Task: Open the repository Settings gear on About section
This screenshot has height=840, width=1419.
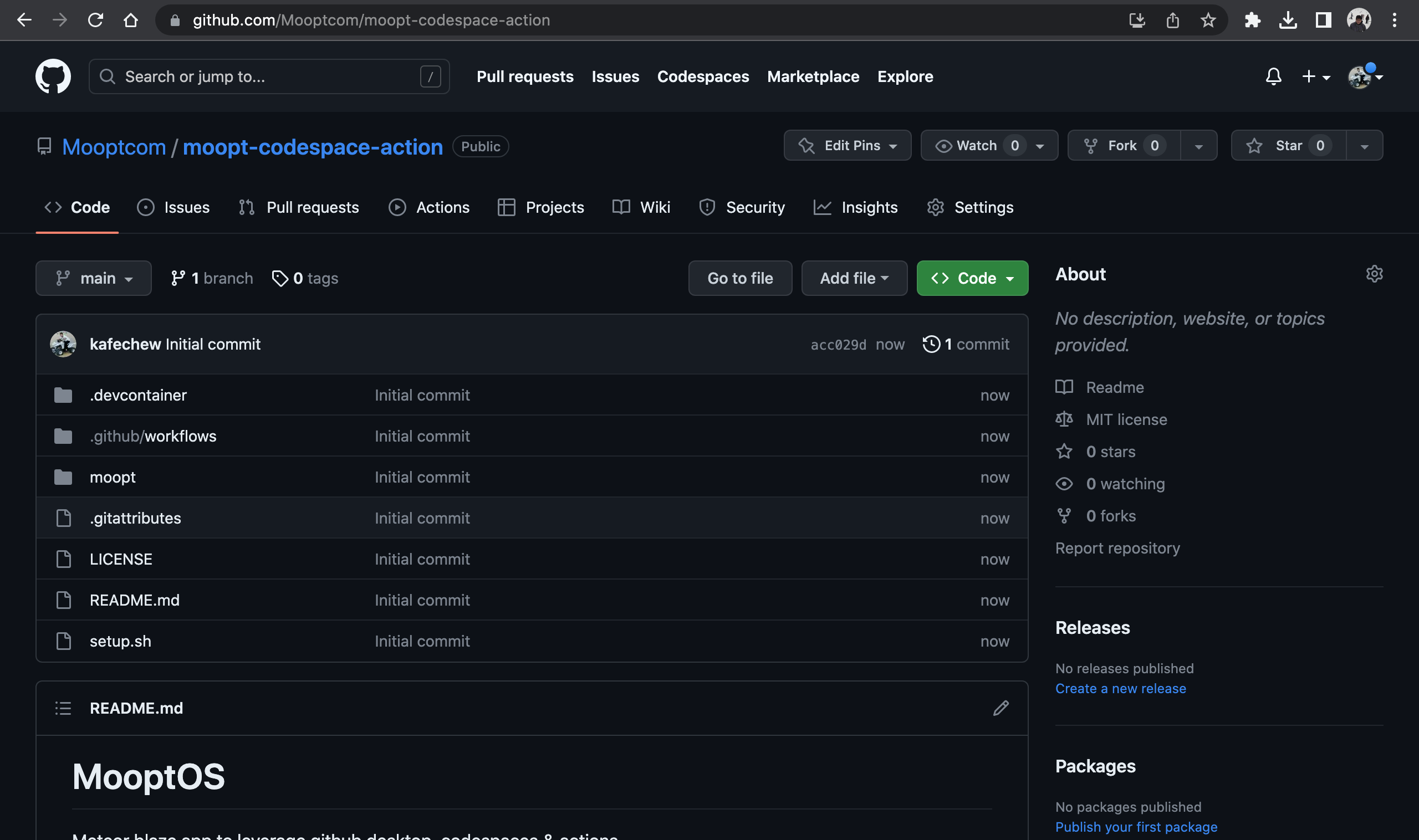Action: point(1375,274)
